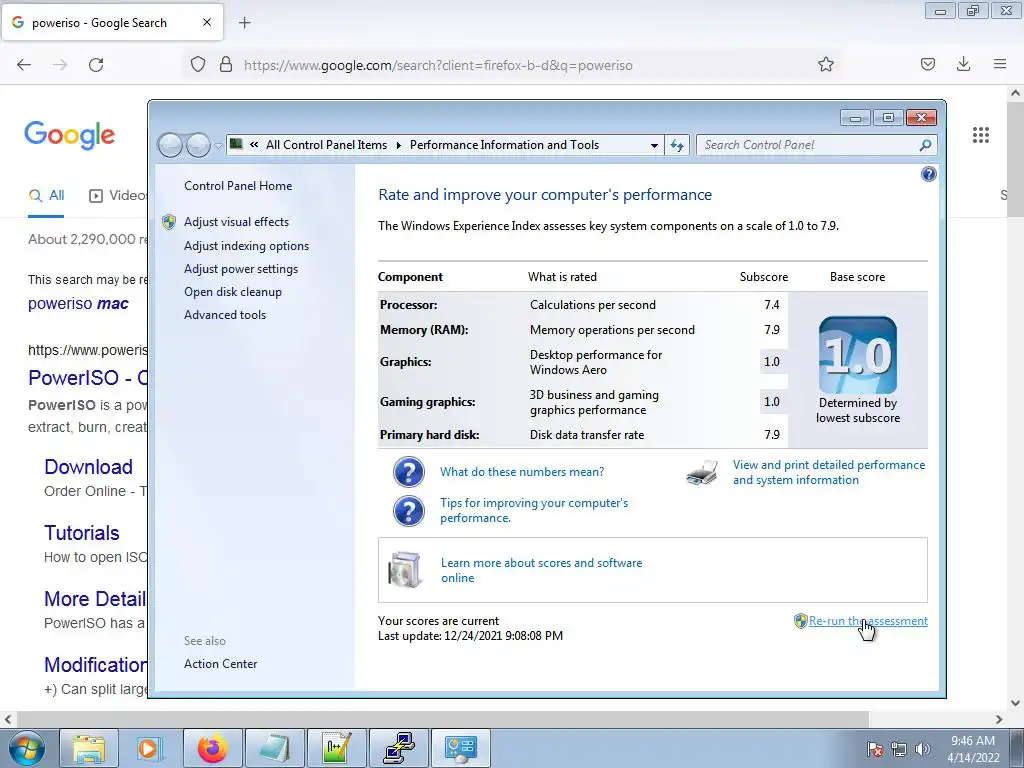The image size is (1024, 768).
Task: Click the Firefox taskbar icon
Action: 213,748
